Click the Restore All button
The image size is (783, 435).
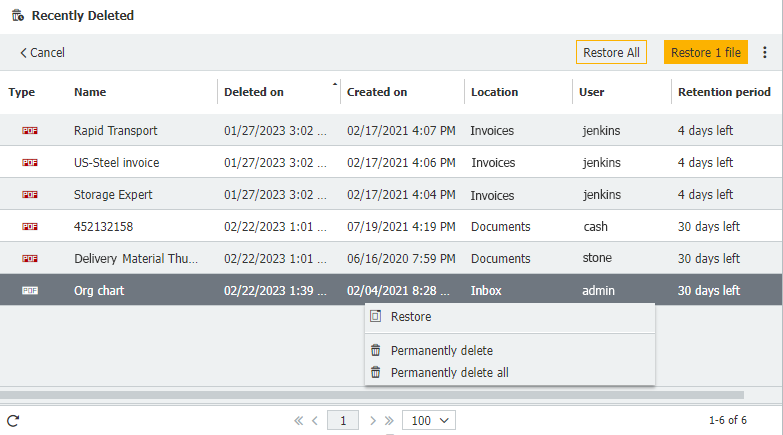point(611,53)
